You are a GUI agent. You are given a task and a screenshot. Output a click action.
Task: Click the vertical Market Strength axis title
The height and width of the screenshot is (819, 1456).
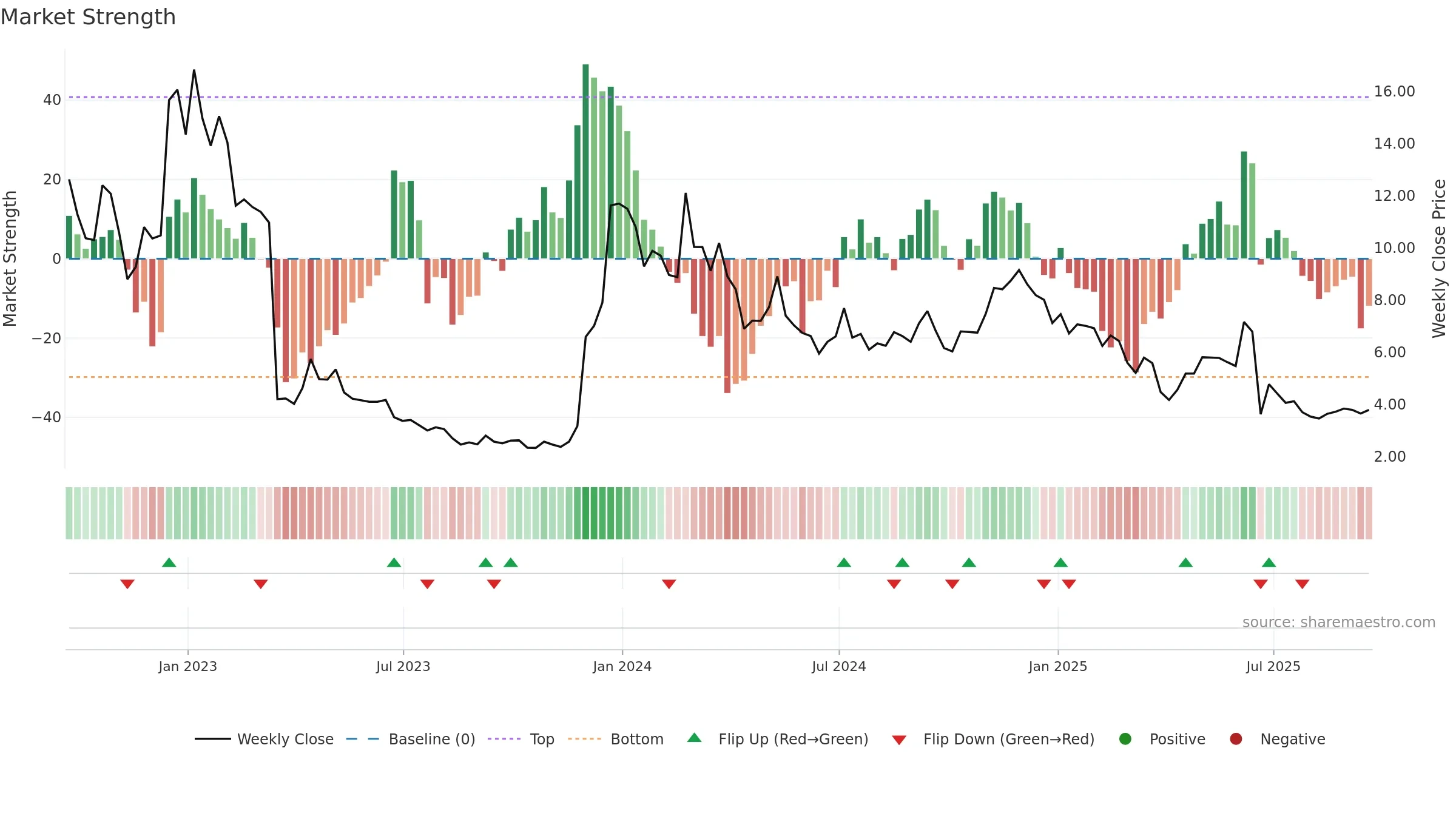click(10, 258)
